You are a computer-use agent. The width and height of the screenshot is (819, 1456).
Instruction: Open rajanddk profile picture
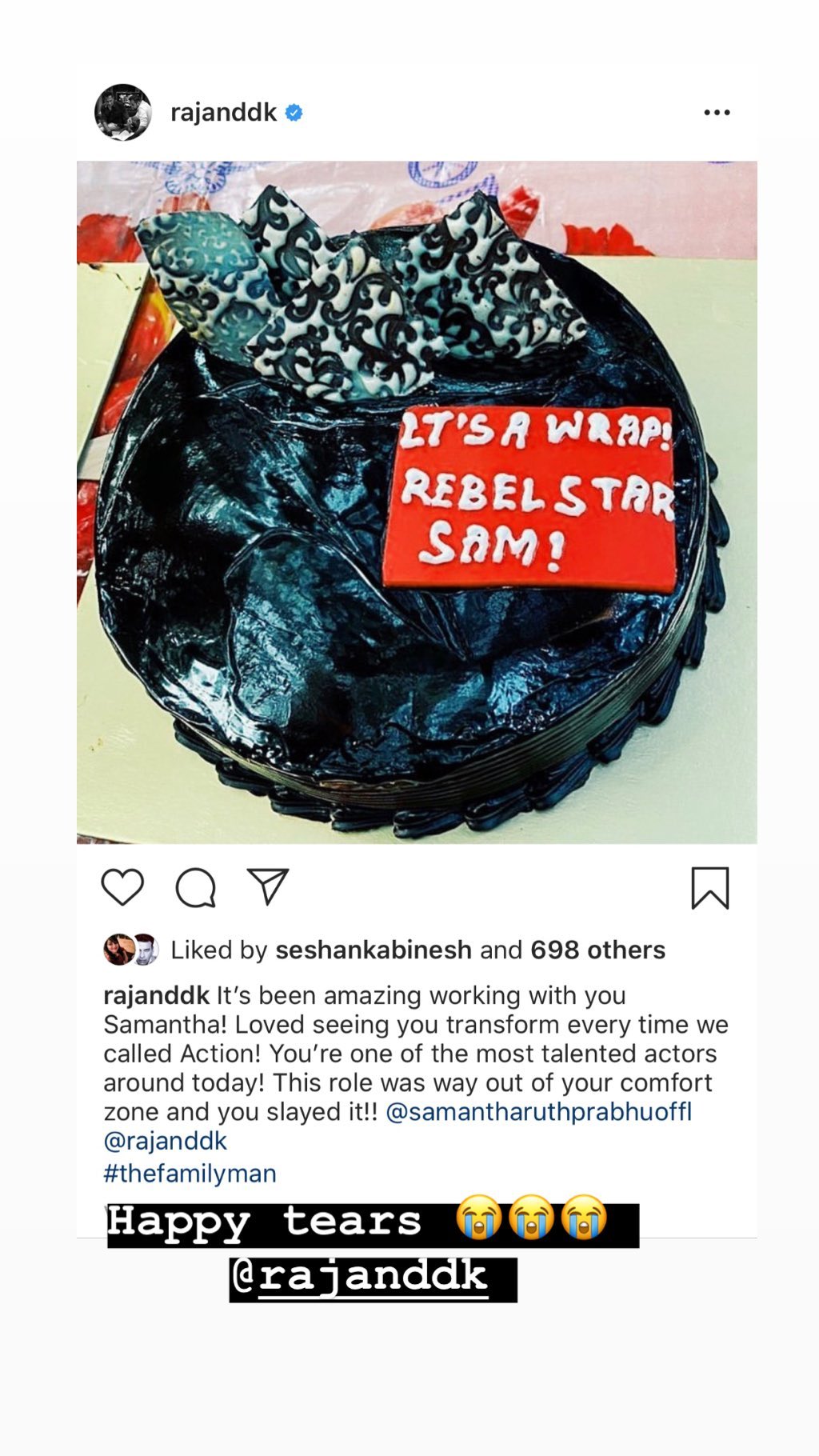click(x=123, y=112)
